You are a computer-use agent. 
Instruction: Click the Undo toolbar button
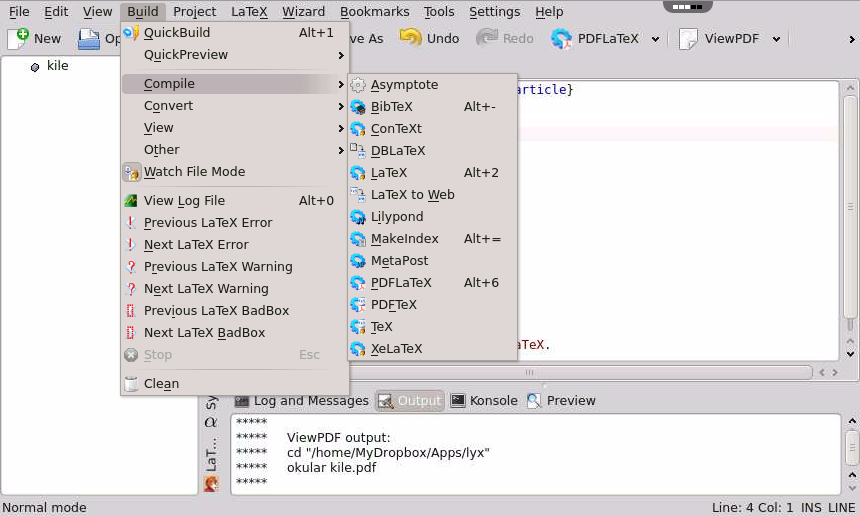429,38
